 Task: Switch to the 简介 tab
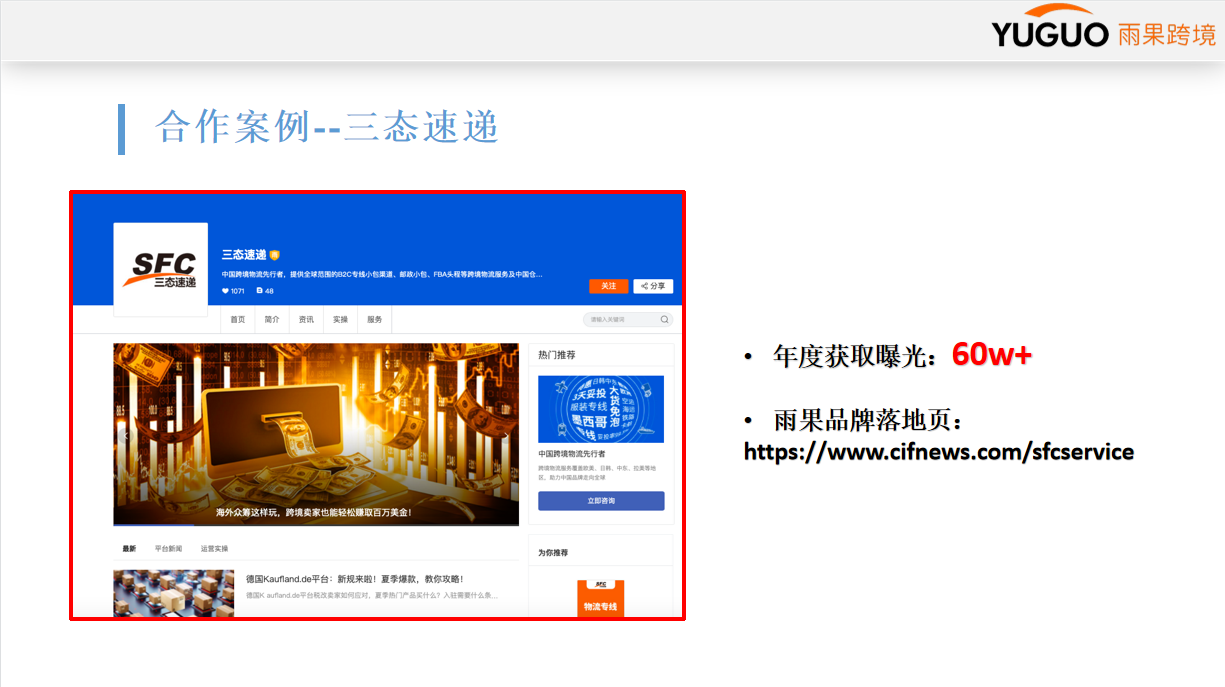click(272, 319)
